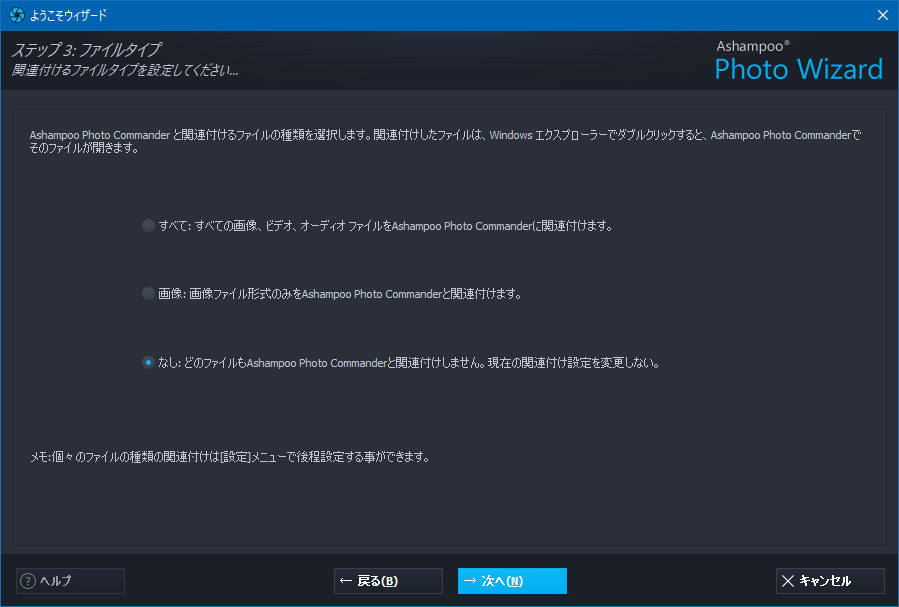Click the 画像 option description text

340,294
